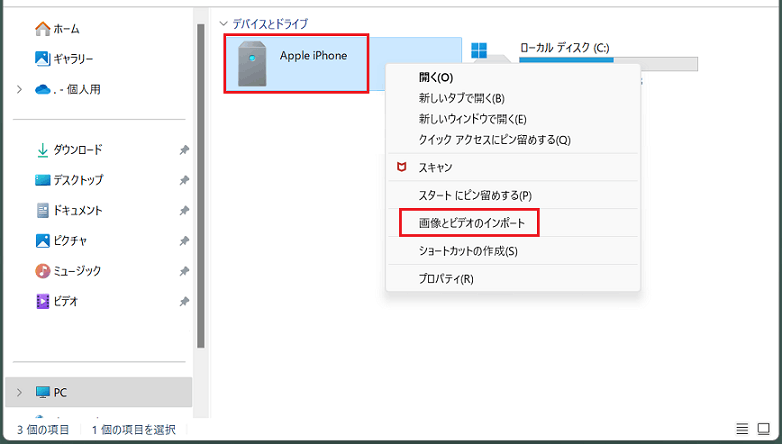Click the ミュージック music icon
The image size is (782, 444).
[42, 271]
